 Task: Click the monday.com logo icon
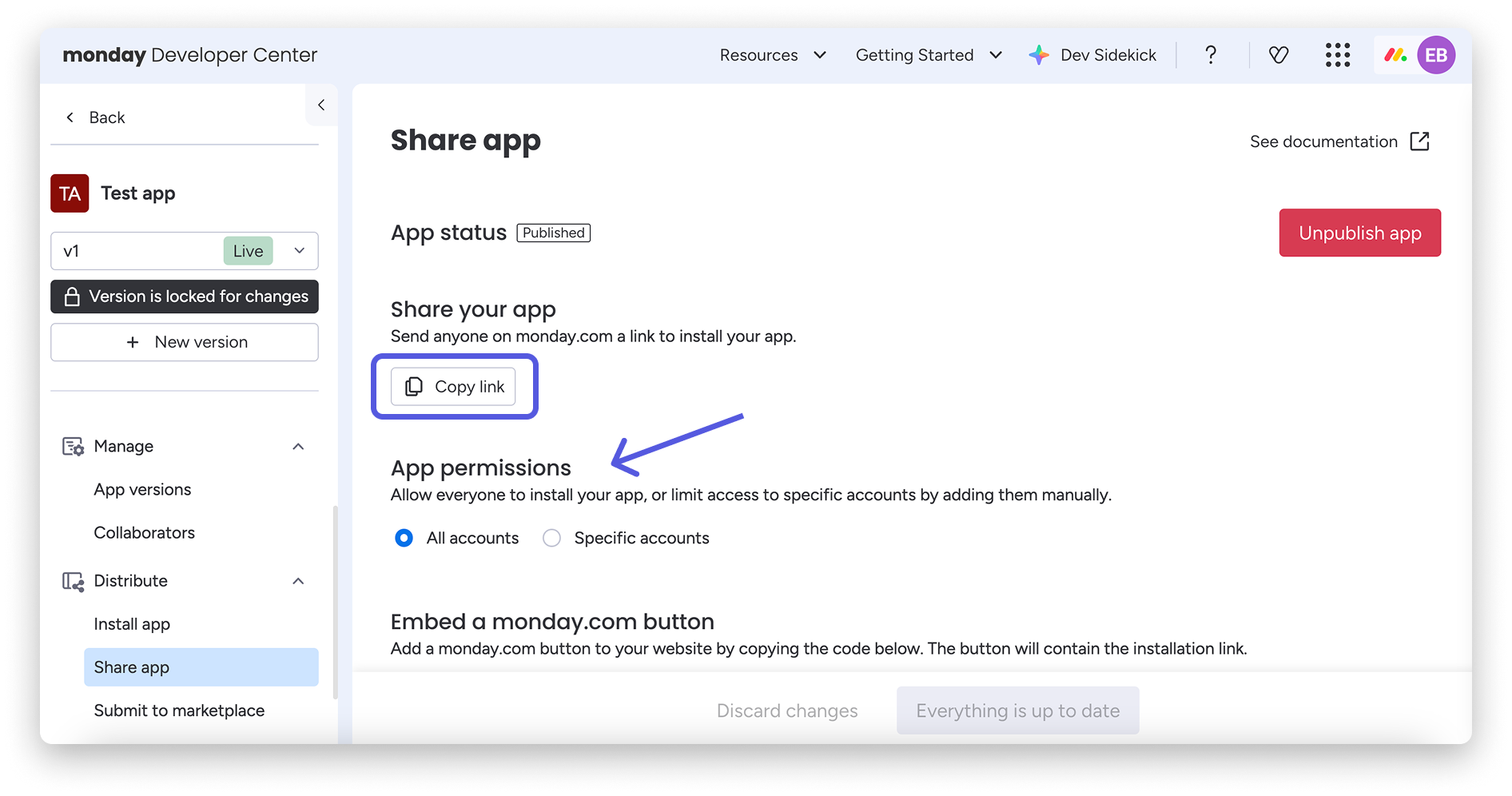point(1395,54)
